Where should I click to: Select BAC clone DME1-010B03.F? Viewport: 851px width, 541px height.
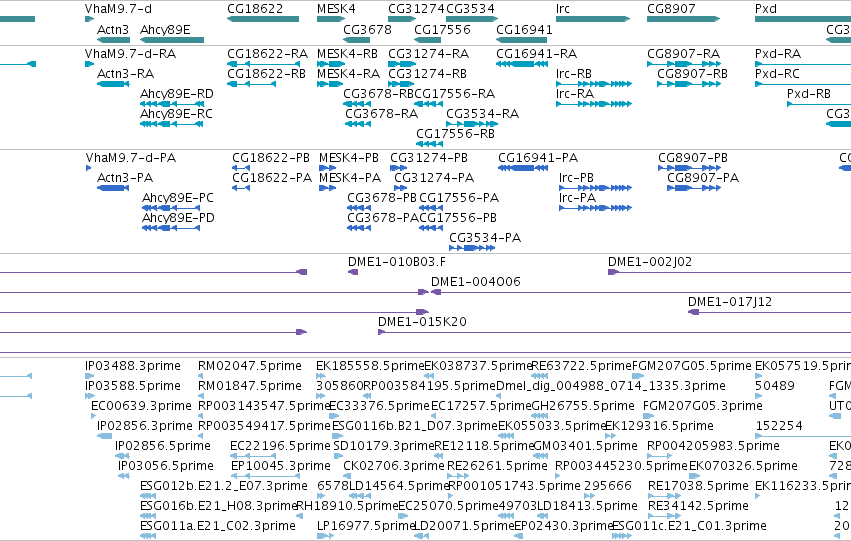click(353, 272)
